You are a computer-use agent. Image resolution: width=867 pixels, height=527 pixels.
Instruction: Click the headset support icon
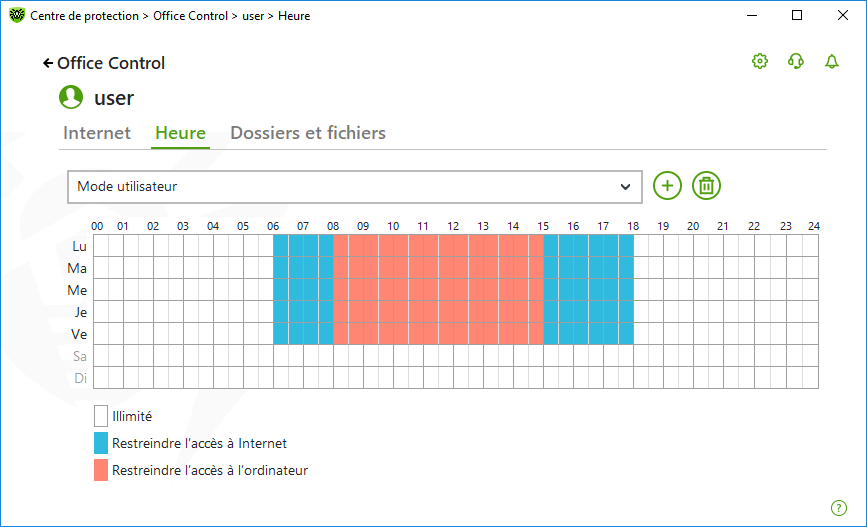pos(796,62)
